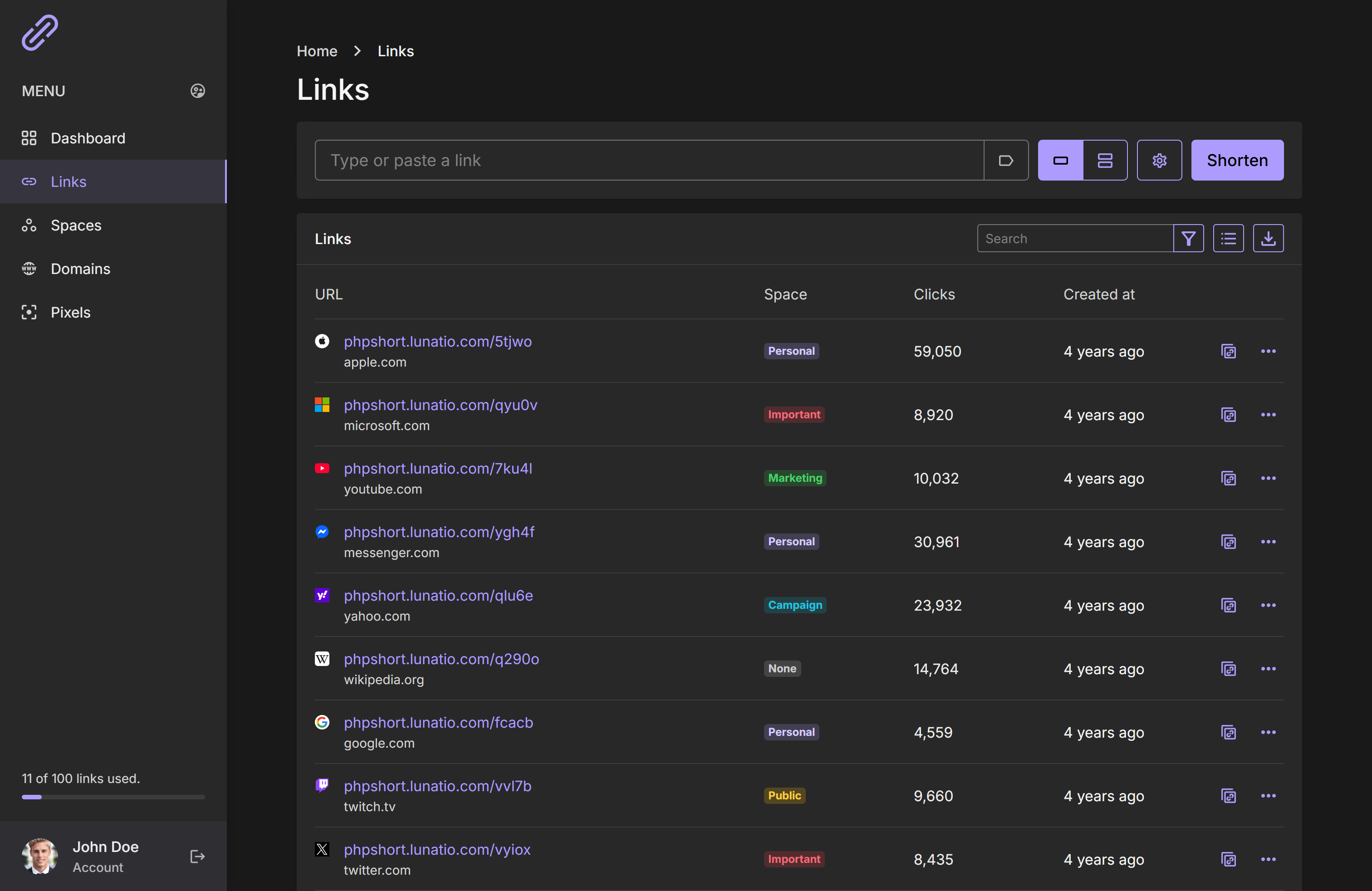Screen dimensions: 1372x891
Task: Click the logout icon next to John Doe
Action: click(197, 857)
